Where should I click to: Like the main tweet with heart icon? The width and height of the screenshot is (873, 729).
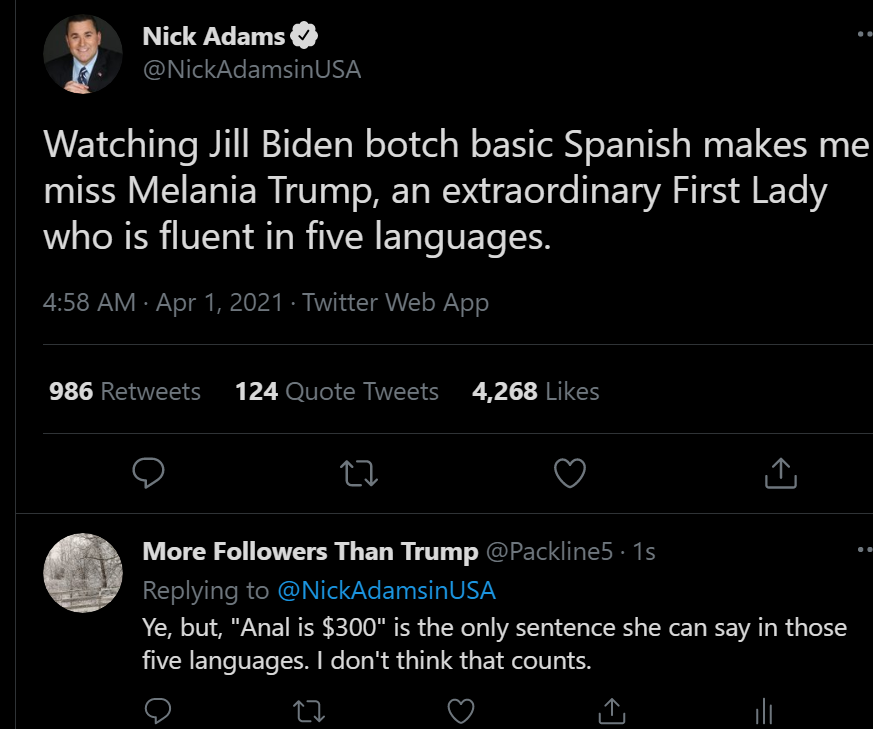(569, 474)
